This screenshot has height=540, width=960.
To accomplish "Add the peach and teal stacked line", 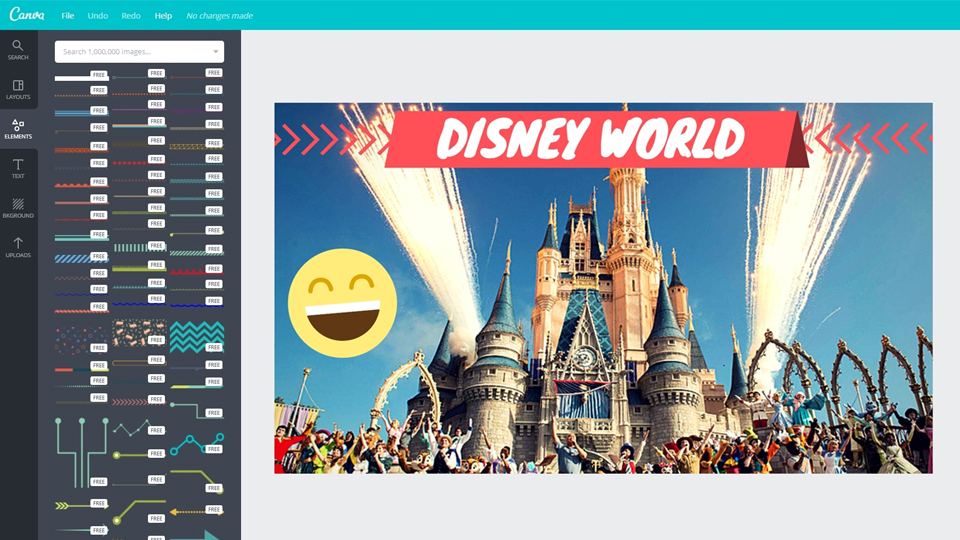I will tap(139, 126).
